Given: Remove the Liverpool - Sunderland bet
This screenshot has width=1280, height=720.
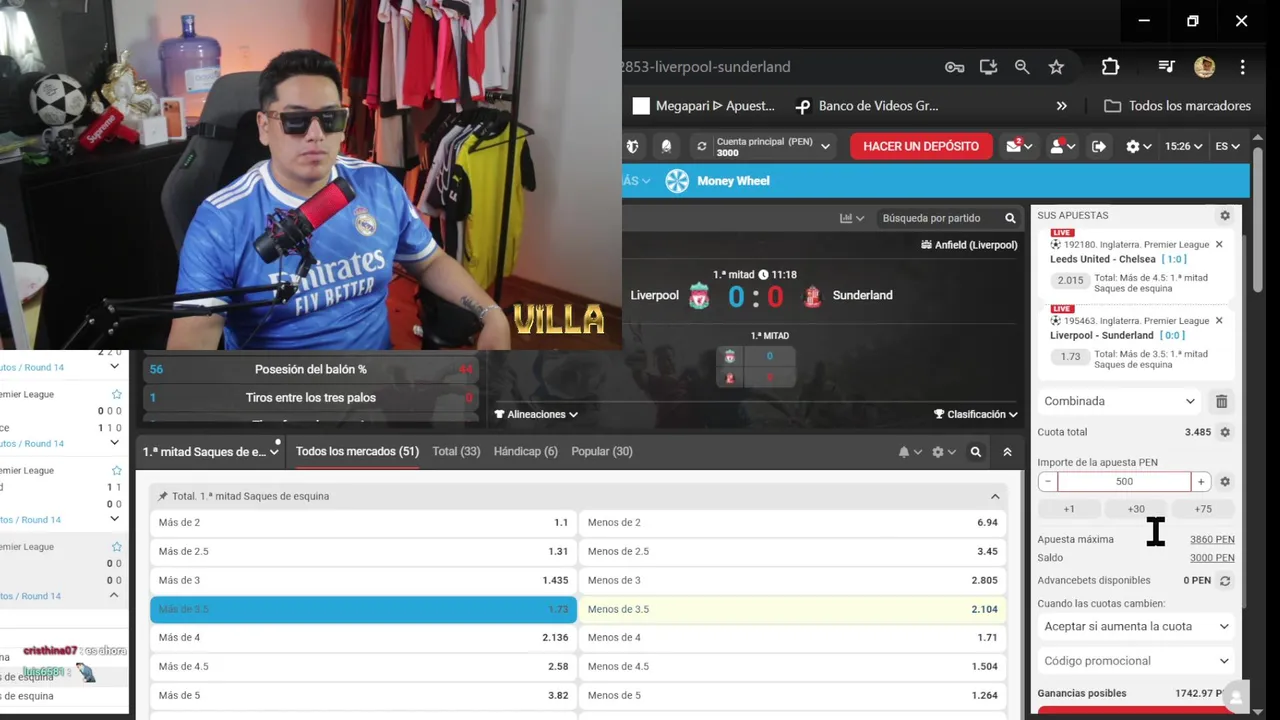Looking at the screenshot, I should point(1219,321).
